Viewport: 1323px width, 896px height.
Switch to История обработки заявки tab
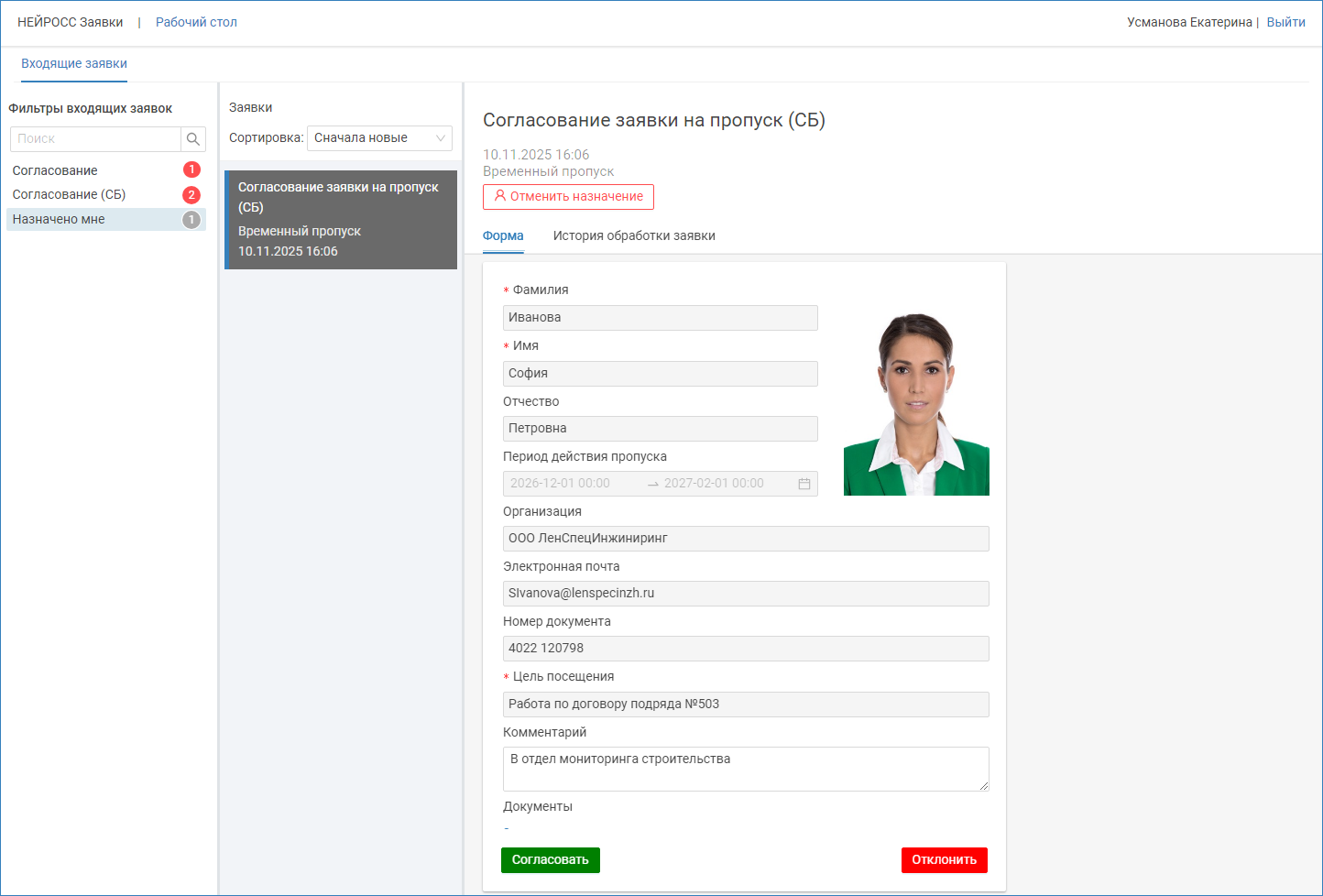[634, 235]
